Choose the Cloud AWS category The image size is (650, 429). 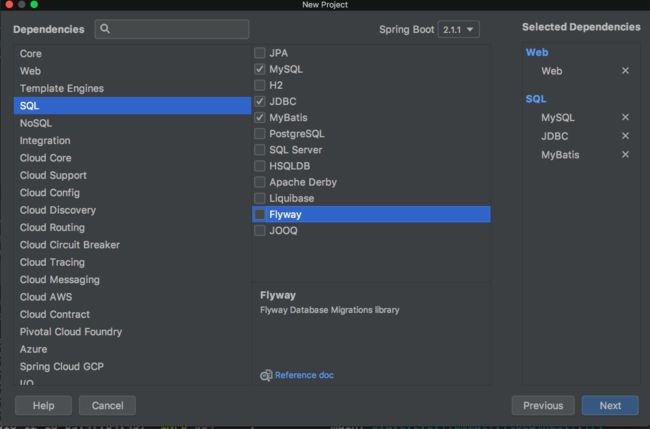132,297
